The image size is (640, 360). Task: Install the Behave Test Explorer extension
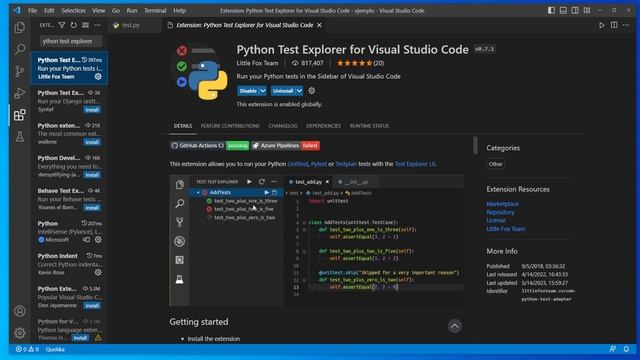pos(92,208)
